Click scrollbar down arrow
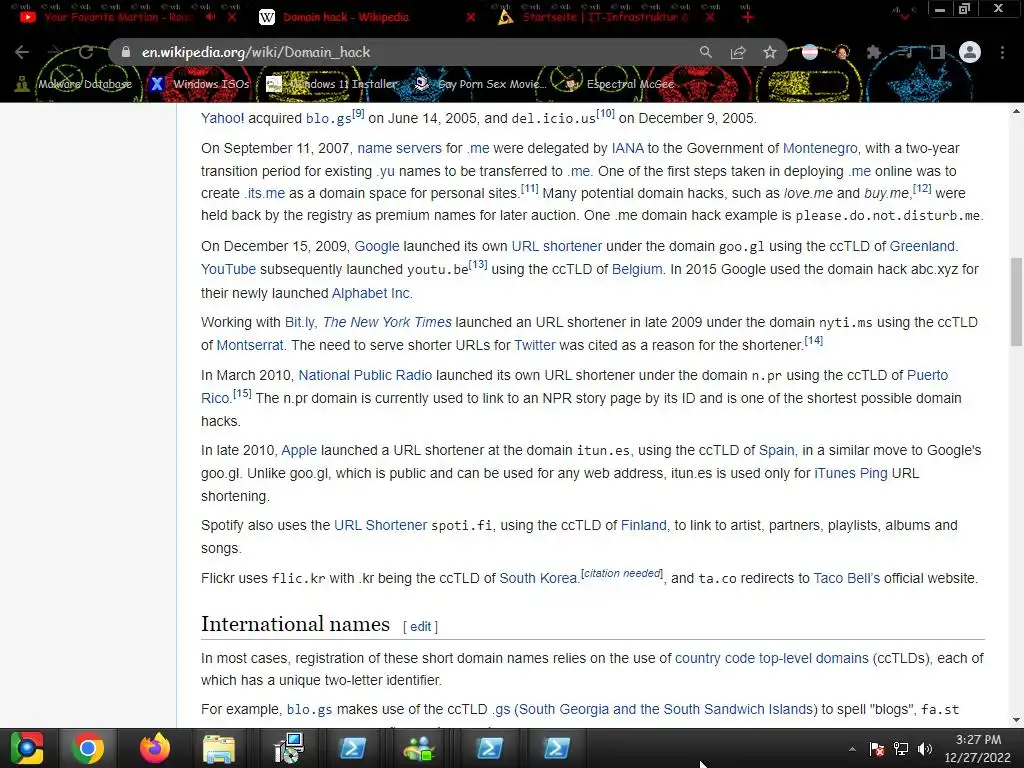The image size is (1024, 768). pos(1016,720)
